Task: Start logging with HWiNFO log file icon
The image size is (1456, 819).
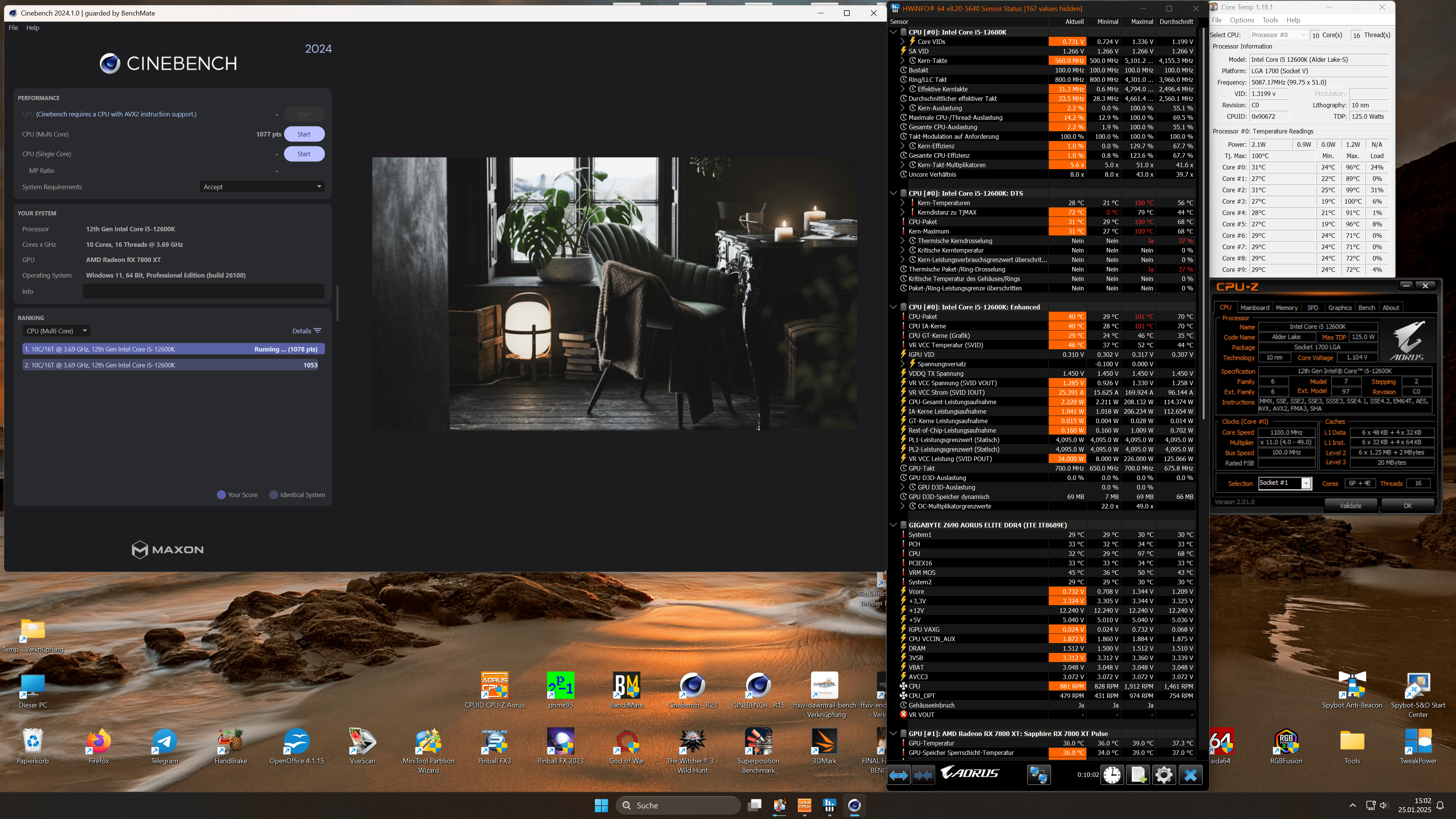Action: [1138, 775]
